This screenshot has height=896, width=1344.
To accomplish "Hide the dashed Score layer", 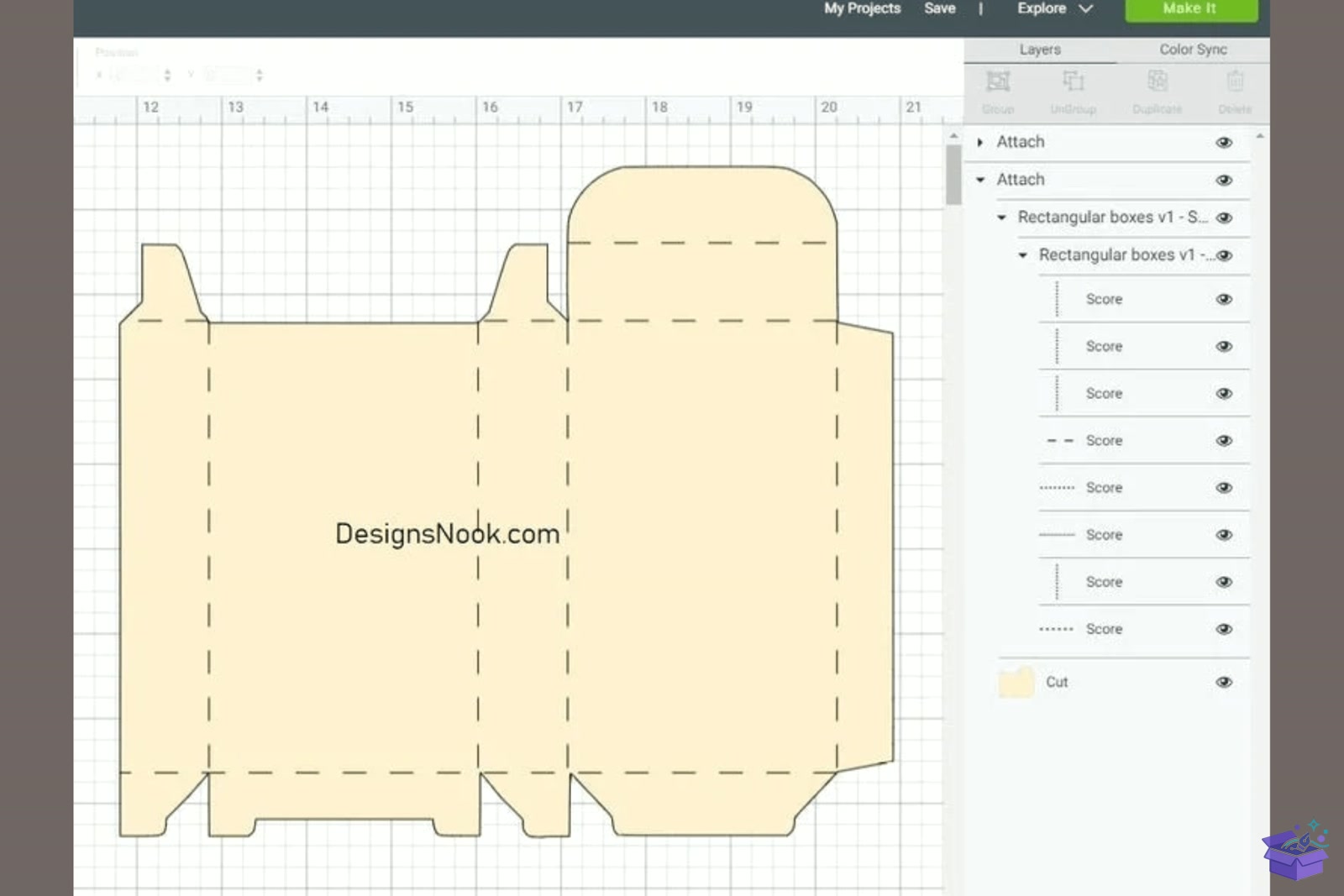I will [1224, 441].
